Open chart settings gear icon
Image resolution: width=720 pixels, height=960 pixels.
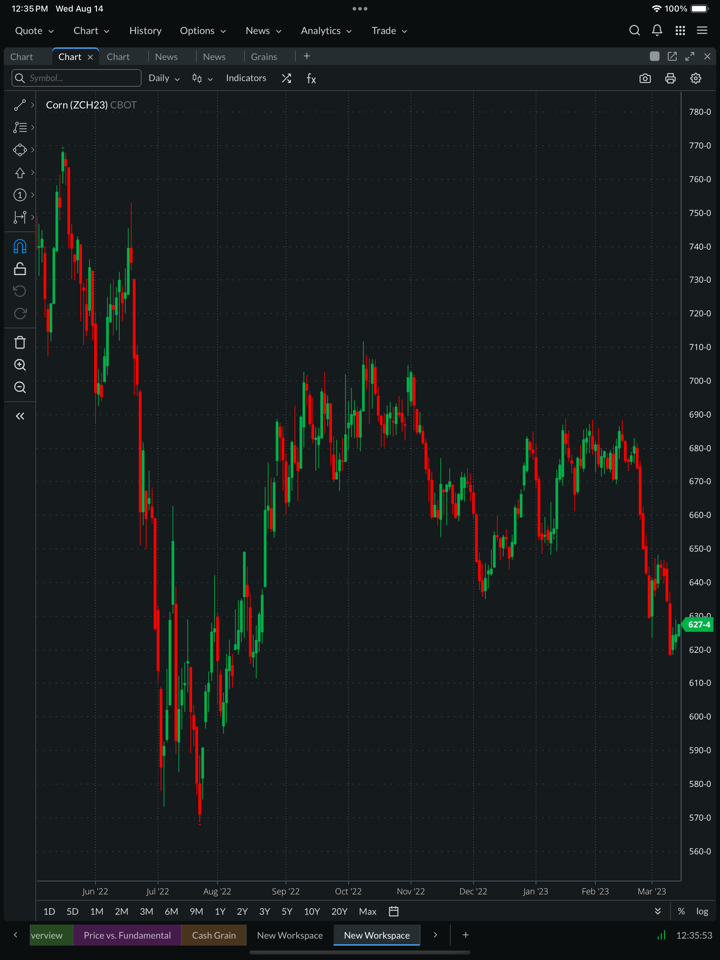(696, 78)
